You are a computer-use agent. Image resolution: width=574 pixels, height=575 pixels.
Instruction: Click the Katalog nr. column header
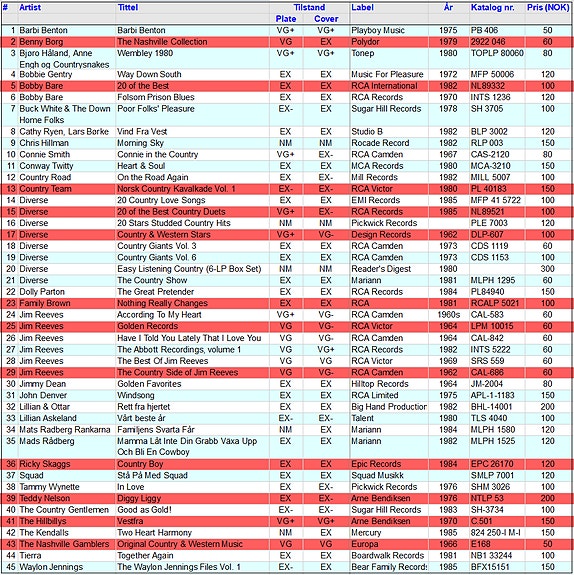(x=493, y=7)
